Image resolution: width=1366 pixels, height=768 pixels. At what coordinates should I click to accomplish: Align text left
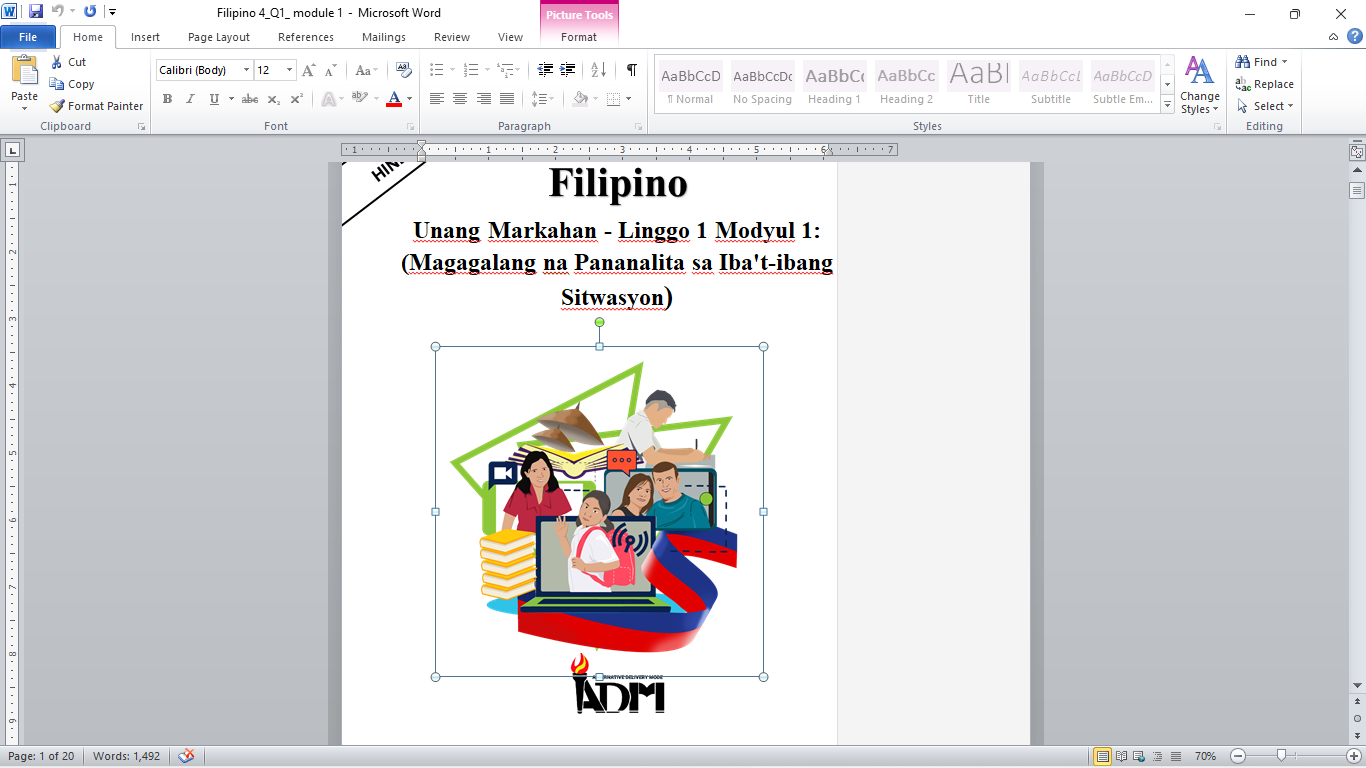click(x=437, y=99)
